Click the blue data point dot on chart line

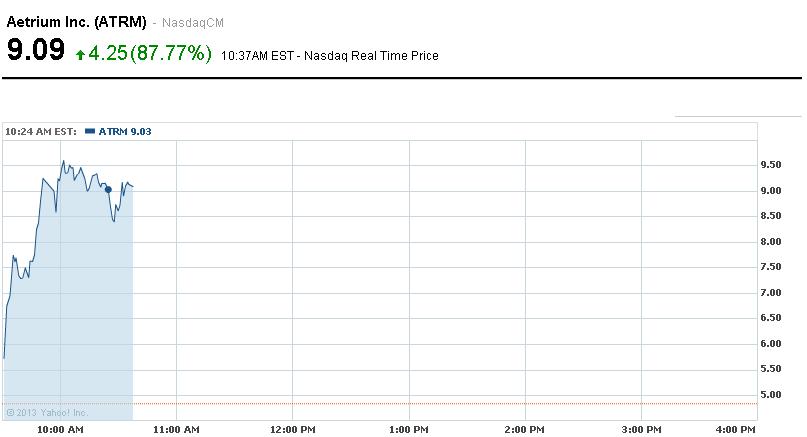point(107,189)
